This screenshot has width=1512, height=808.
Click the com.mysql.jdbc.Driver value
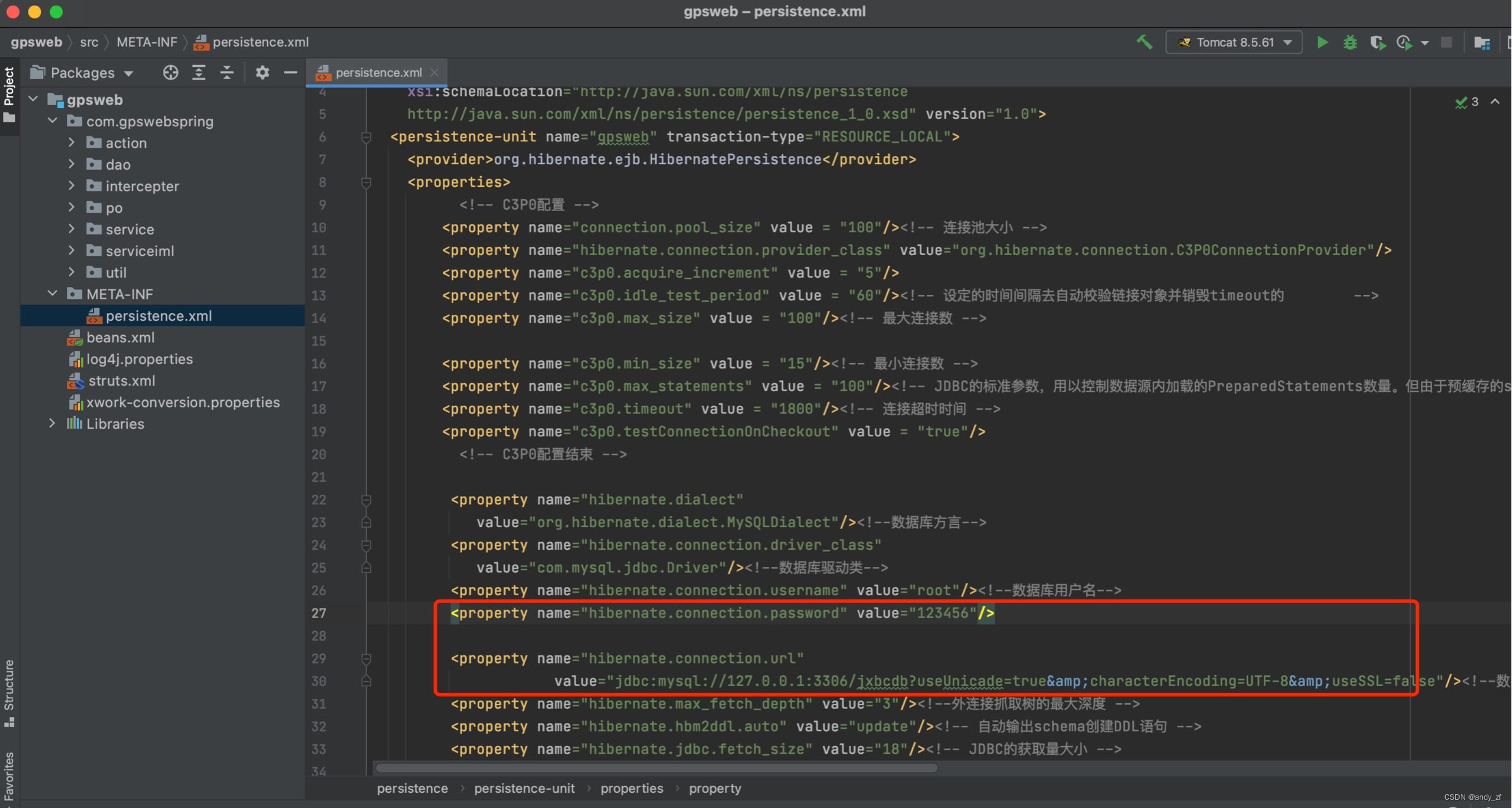point(628,567)
